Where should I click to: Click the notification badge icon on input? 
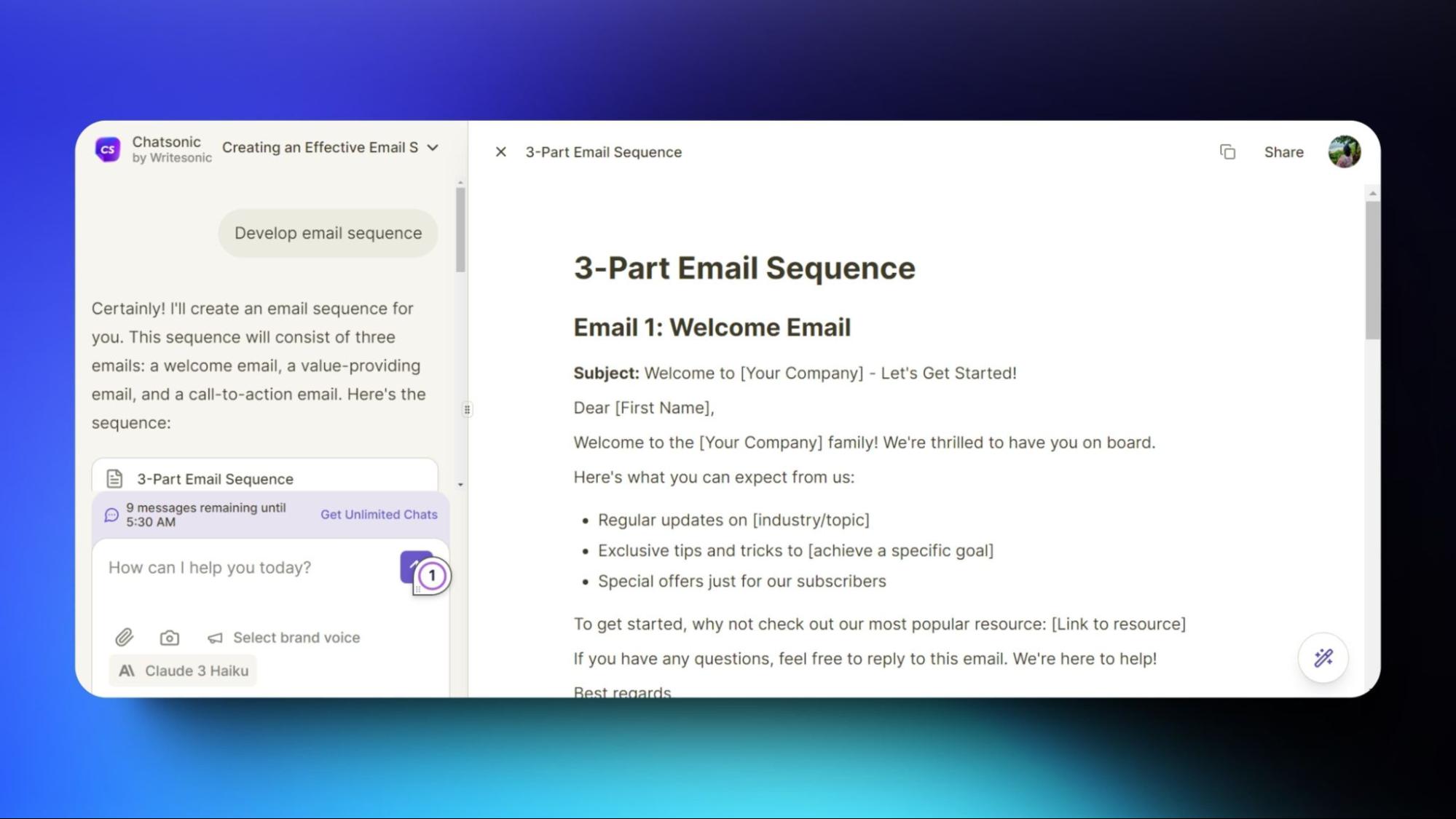(431, 575)
